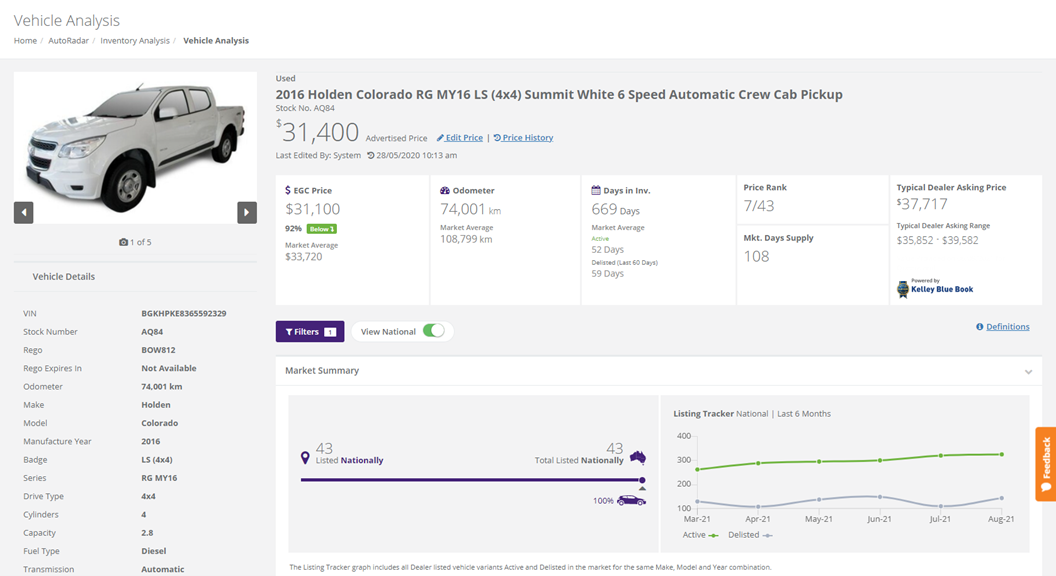Click the Odometer gauge icon
Viewport: 1056px width, 576px height.
444,191
